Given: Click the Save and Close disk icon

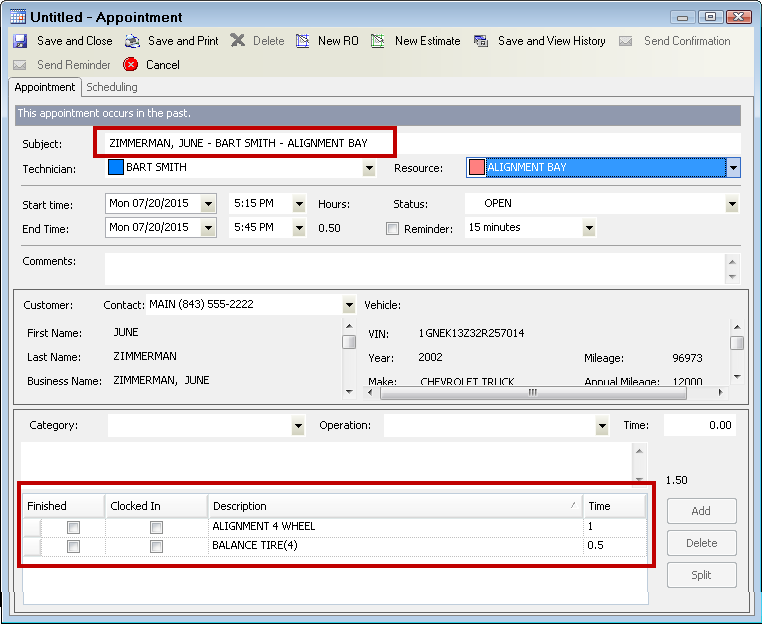Looking at the screenshot, I should [20, 41].
